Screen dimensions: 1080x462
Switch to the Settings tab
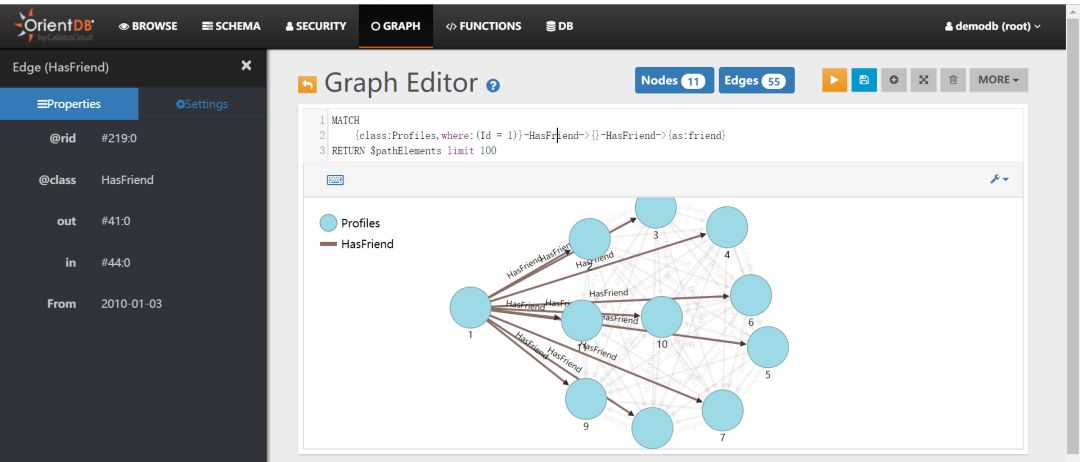pos(201,104)
